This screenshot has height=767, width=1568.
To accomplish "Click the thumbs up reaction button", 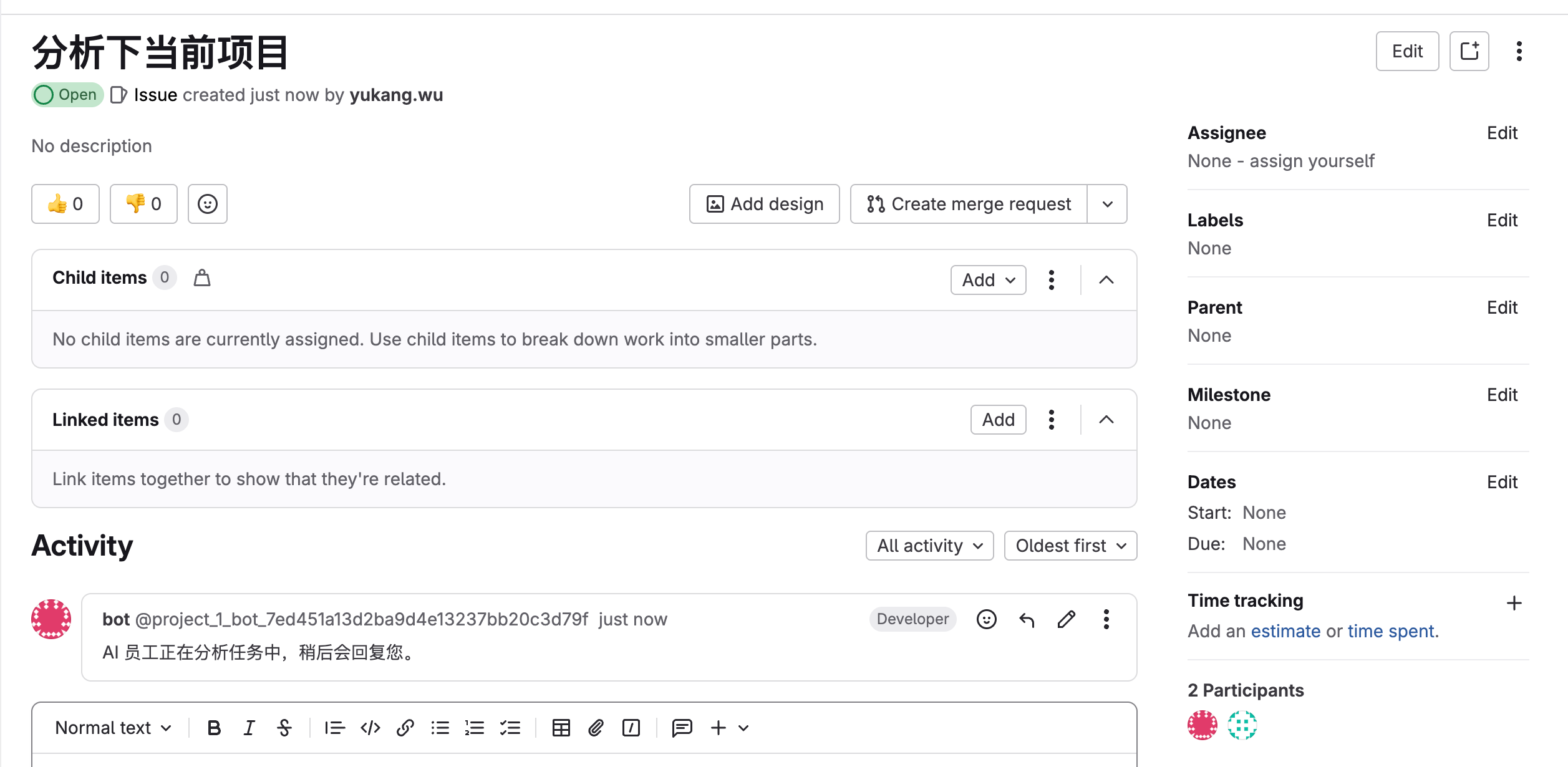I will (65, 204).
